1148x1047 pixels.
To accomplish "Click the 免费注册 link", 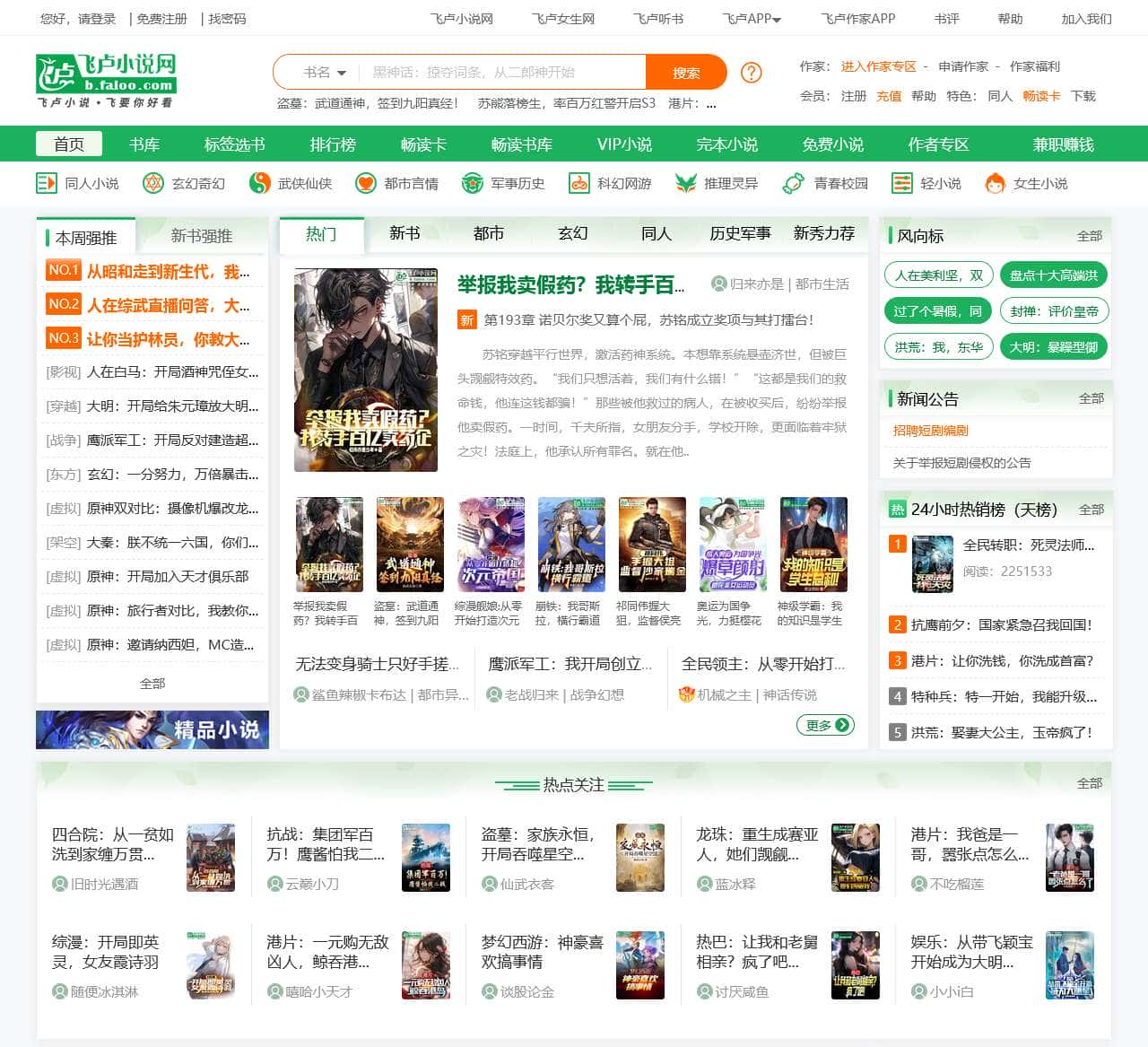I will tap(161, 18).
